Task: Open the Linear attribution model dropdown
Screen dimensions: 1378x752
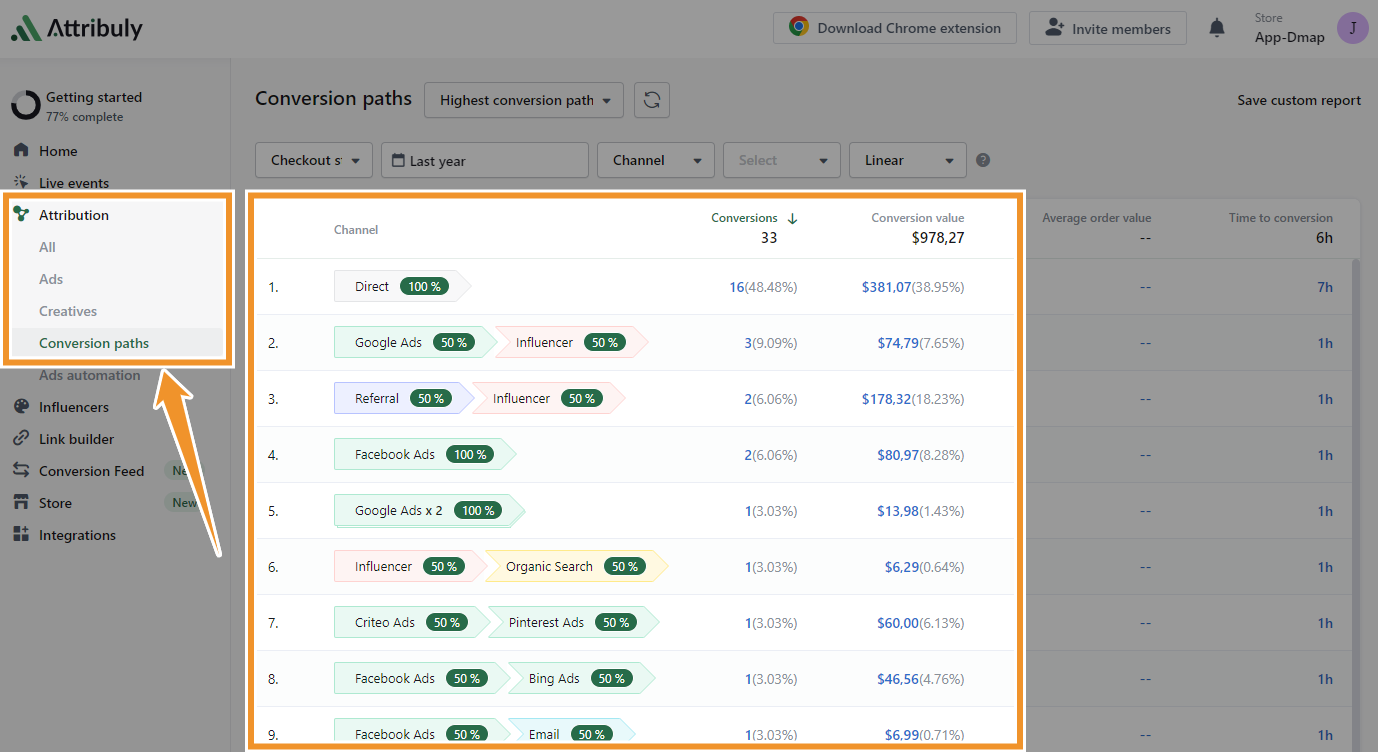Action: (x=908, y=160)
